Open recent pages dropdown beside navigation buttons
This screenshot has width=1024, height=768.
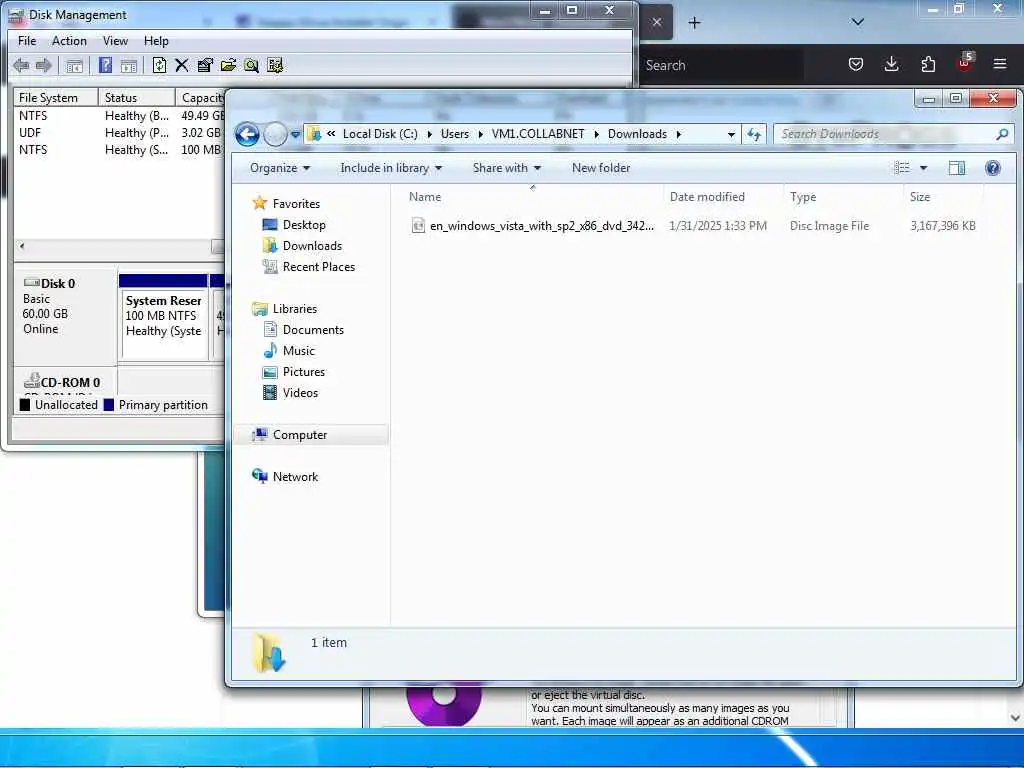tap(295, 135)
